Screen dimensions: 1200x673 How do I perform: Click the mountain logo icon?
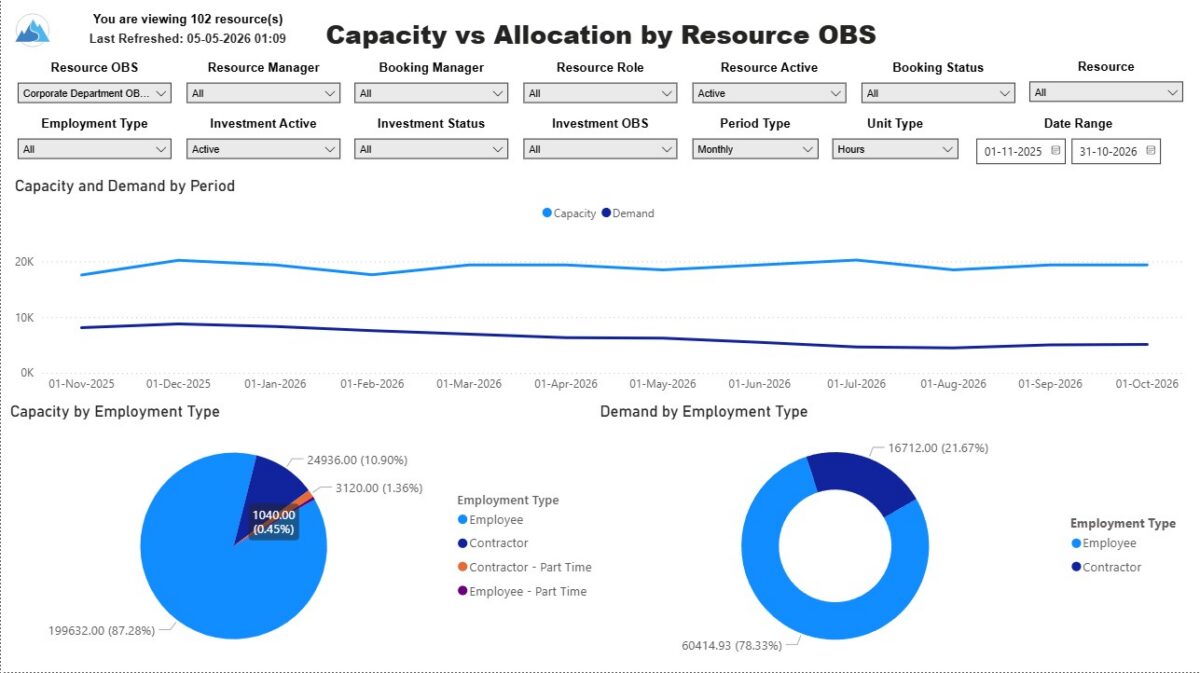click(33, 31)
